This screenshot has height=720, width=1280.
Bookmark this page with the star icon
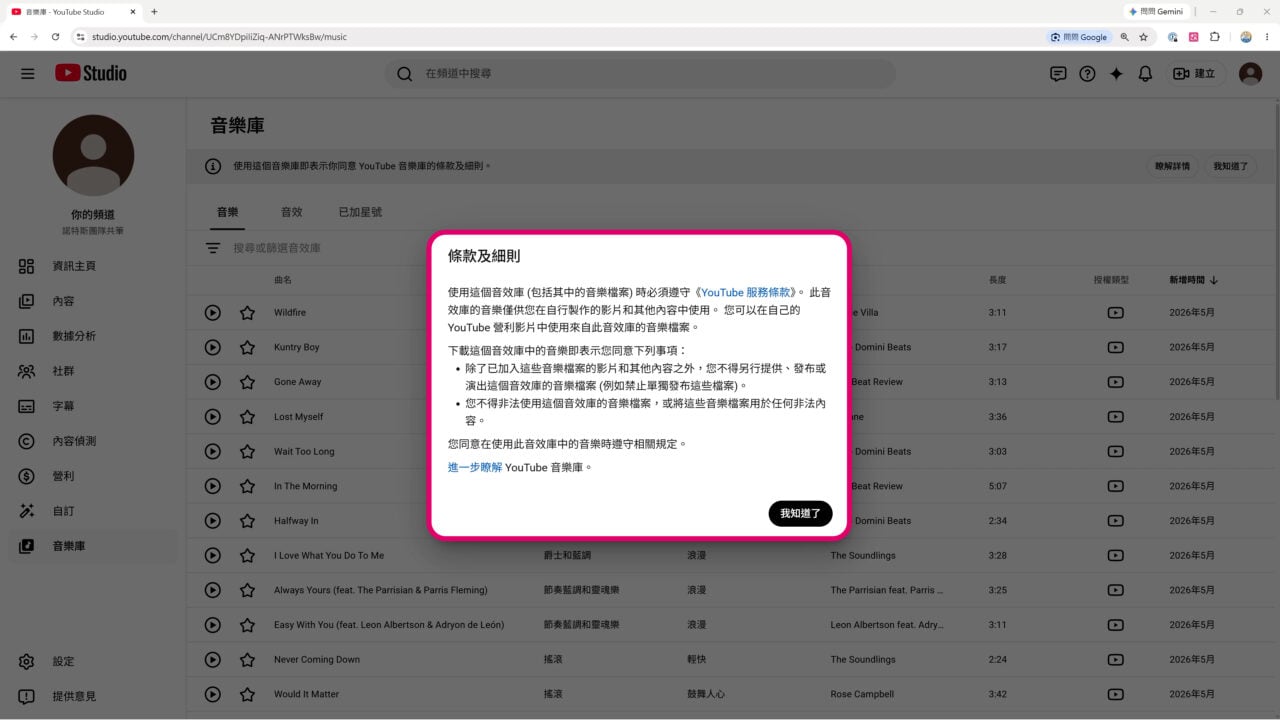tap(1143, 37)
